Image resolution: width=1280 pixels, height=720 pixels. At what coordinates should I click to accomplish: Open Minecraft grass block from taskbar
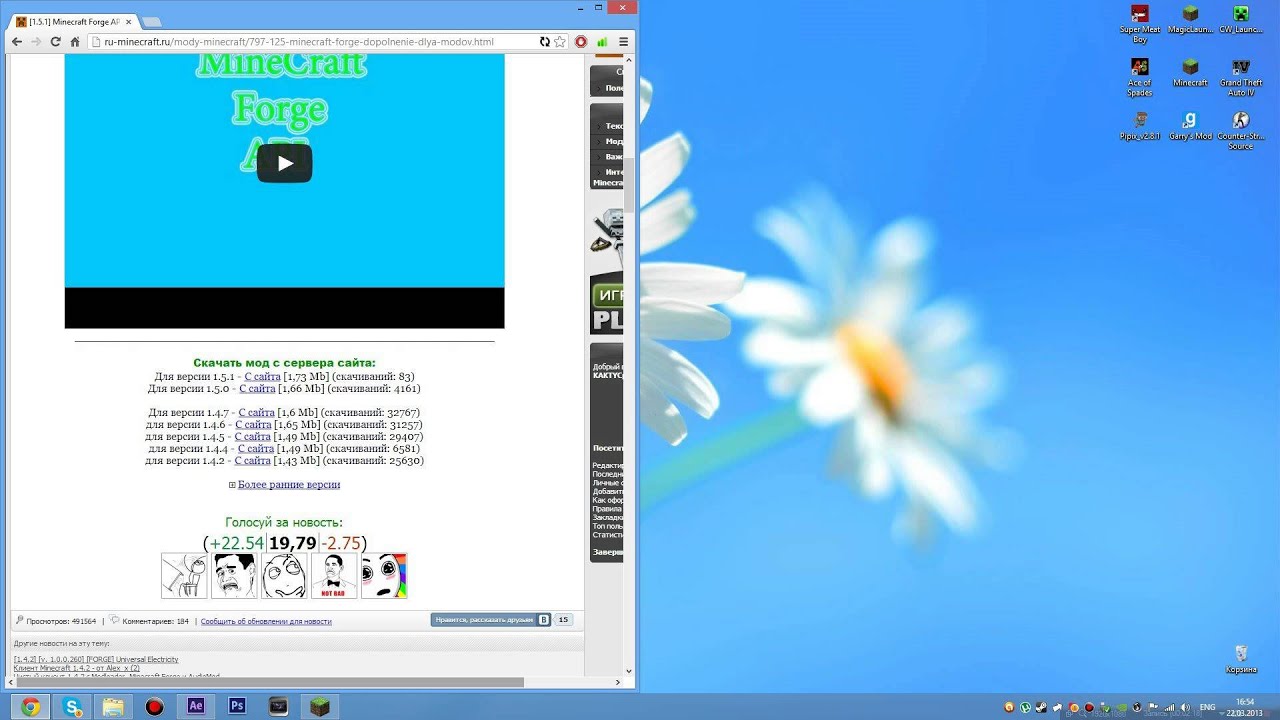tap(320, 706)
